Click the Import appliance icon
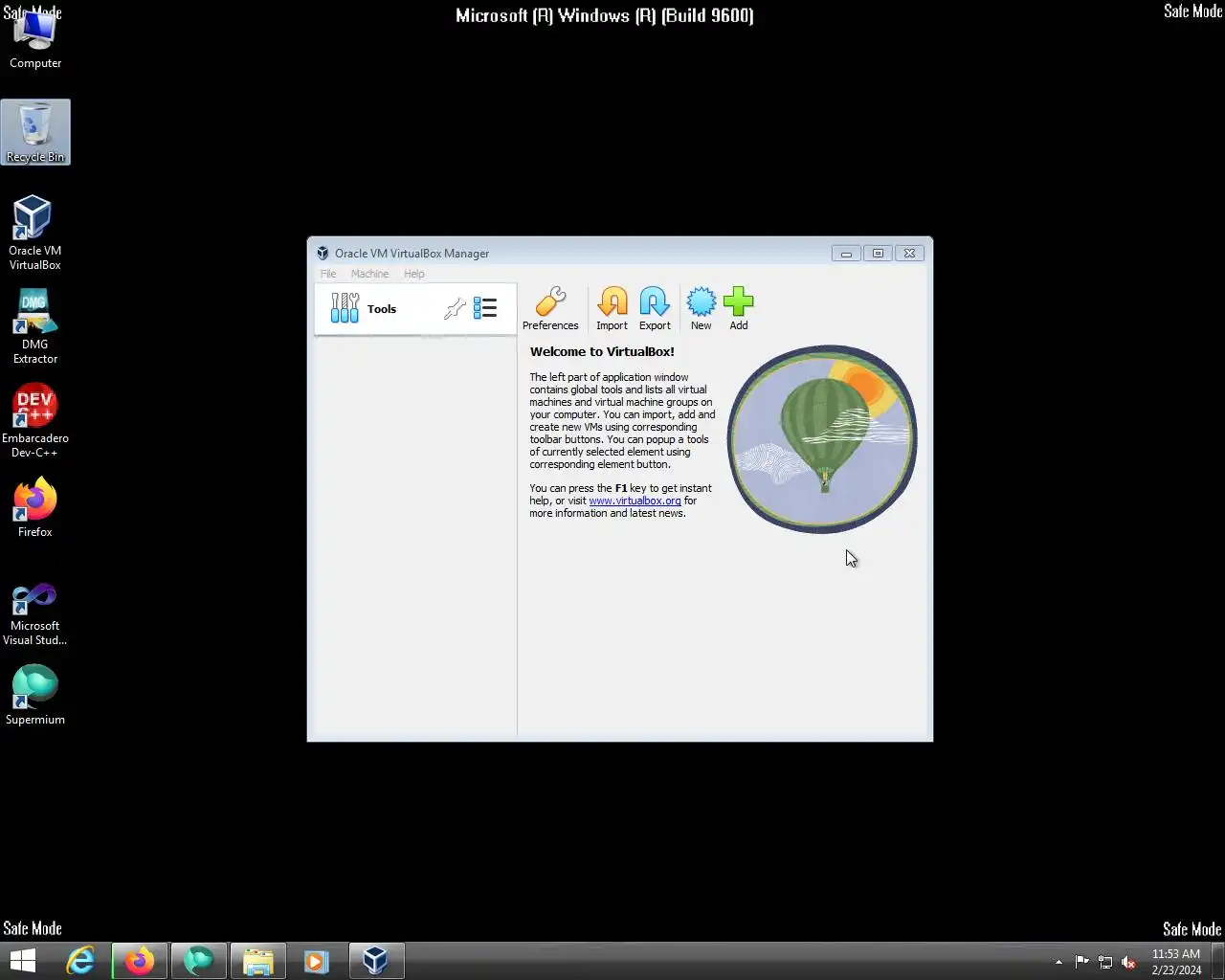This screenshot has height=980, width=1225. click(612, 308)
